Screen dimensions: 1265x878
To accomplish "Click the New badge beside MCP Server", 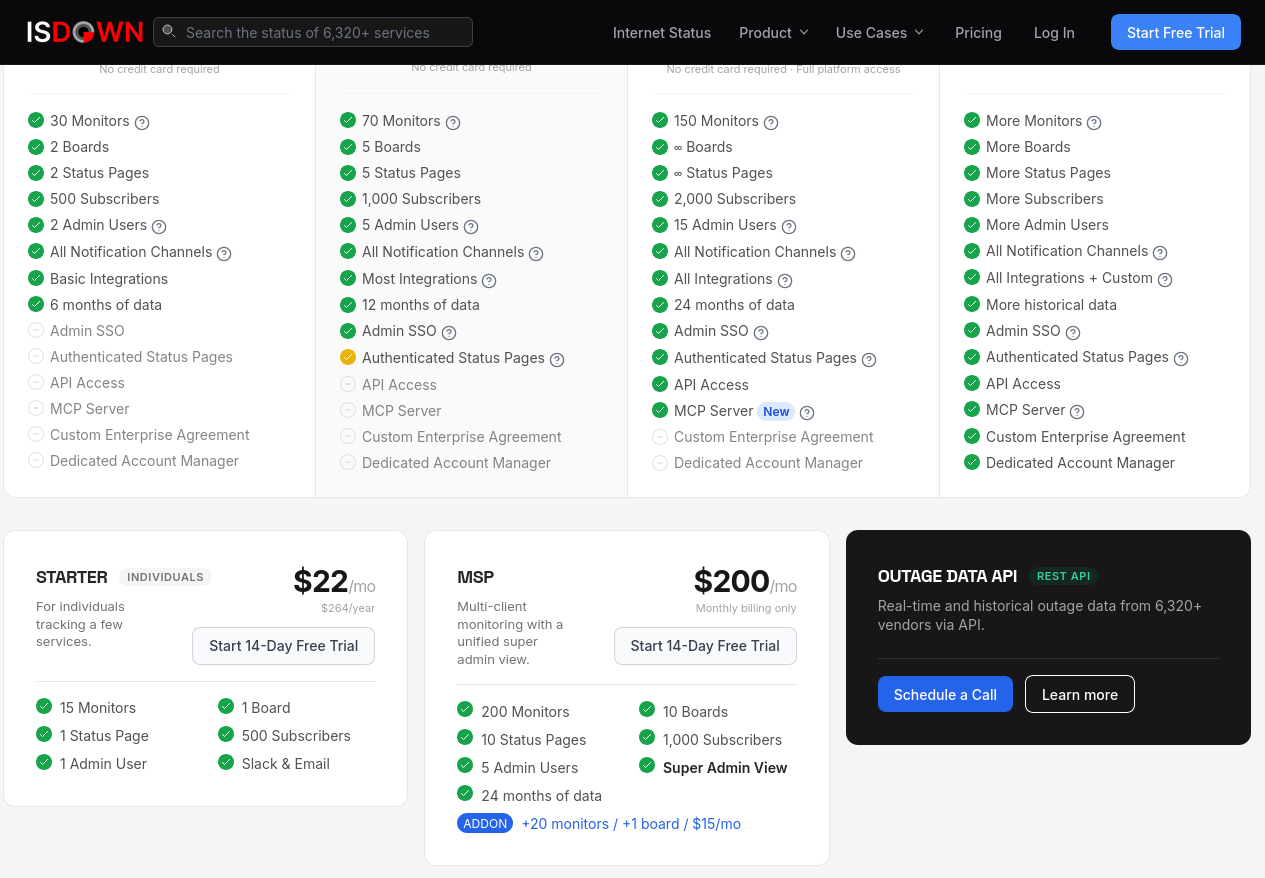I will click(x=776, y=411).
